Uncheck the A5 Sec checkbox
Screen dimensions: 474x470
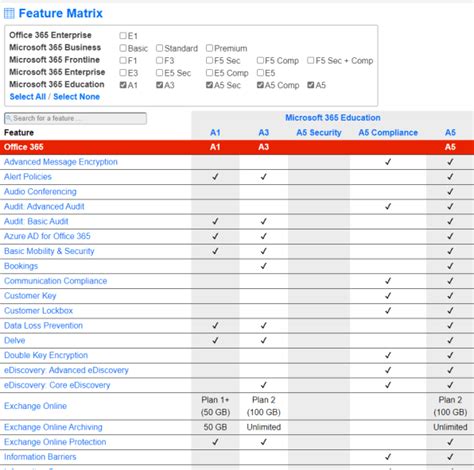coord(209,85)
